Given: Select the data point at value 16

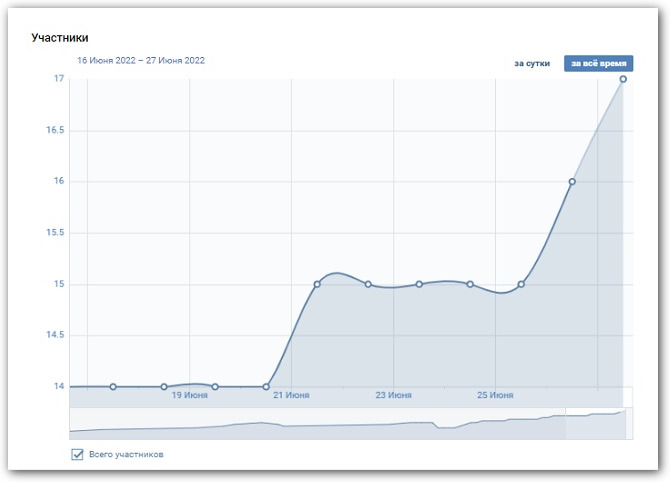Looking at the screenshot, I should click(572, 182).
